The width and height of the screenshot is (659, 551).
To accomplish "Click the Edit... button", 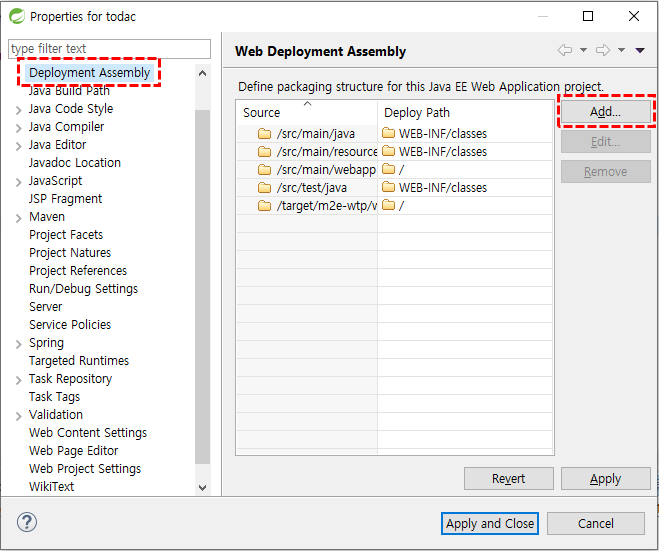I will [606, 142].
